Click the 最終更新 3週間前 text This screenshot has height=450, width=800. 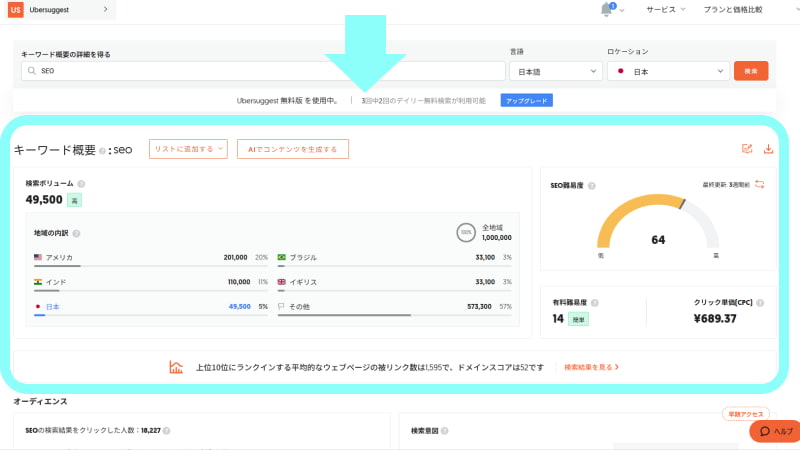726,184
